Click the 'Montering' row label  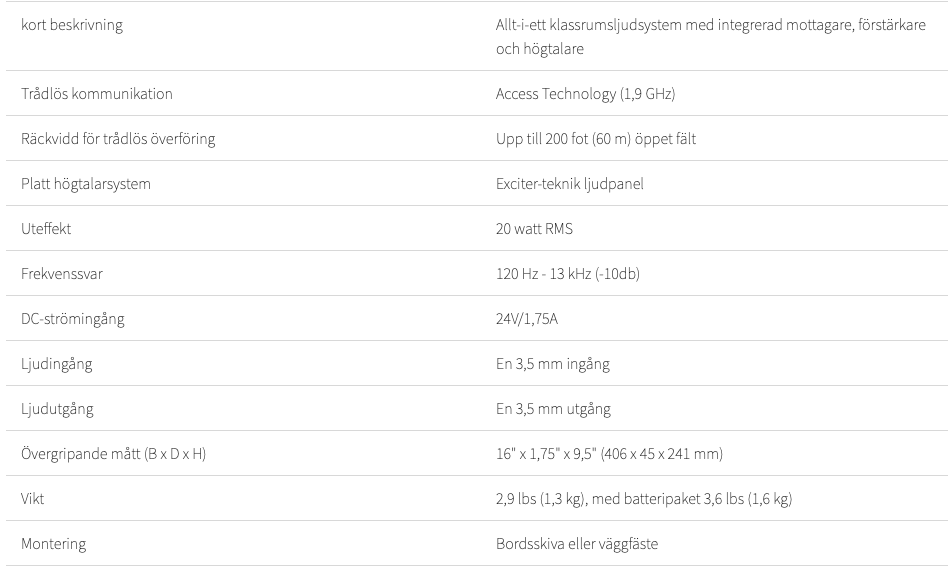coord(53,544)
